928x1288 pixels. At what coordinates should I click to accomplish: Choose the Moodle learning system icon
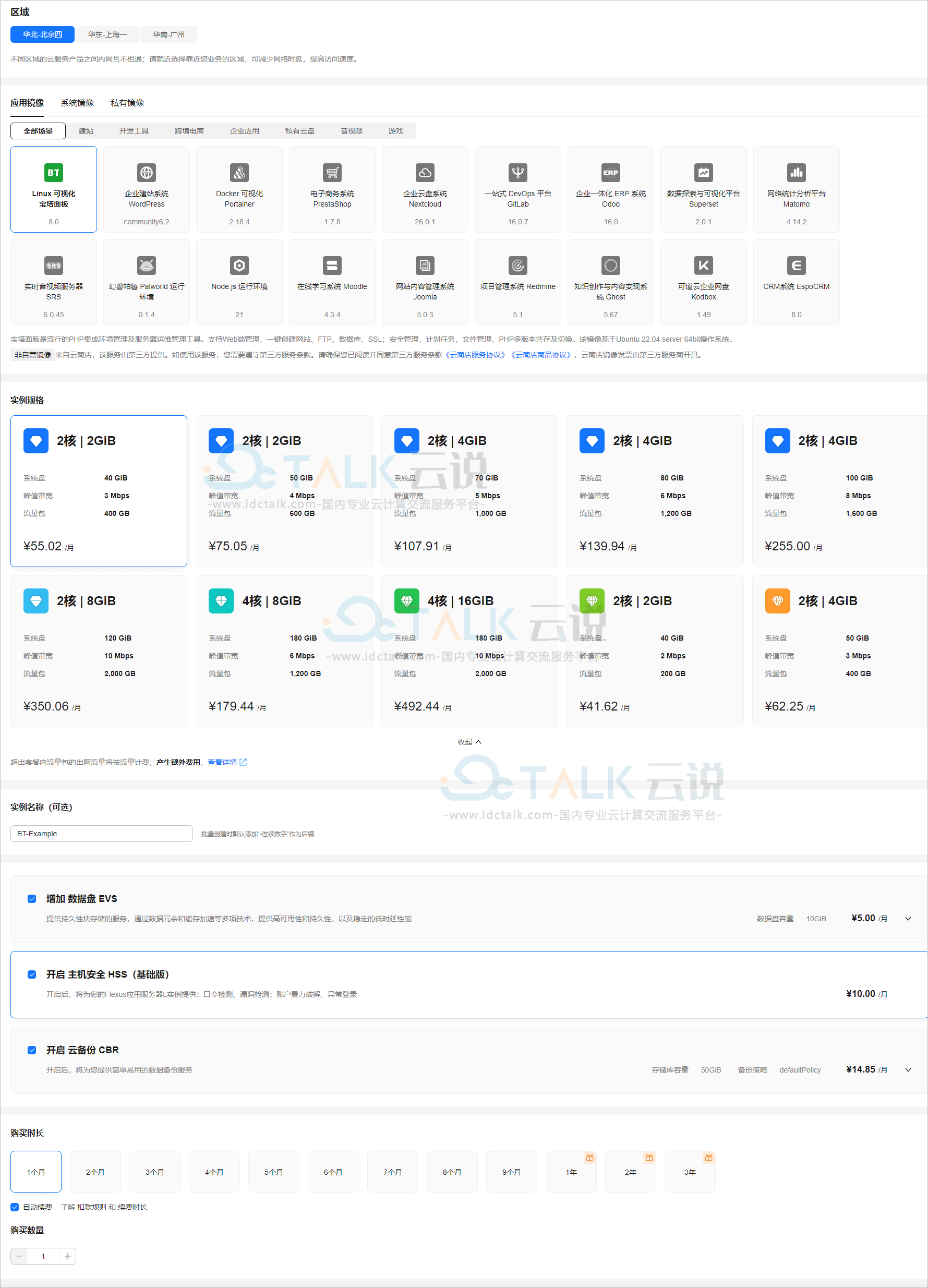click(x=332, y=265)
